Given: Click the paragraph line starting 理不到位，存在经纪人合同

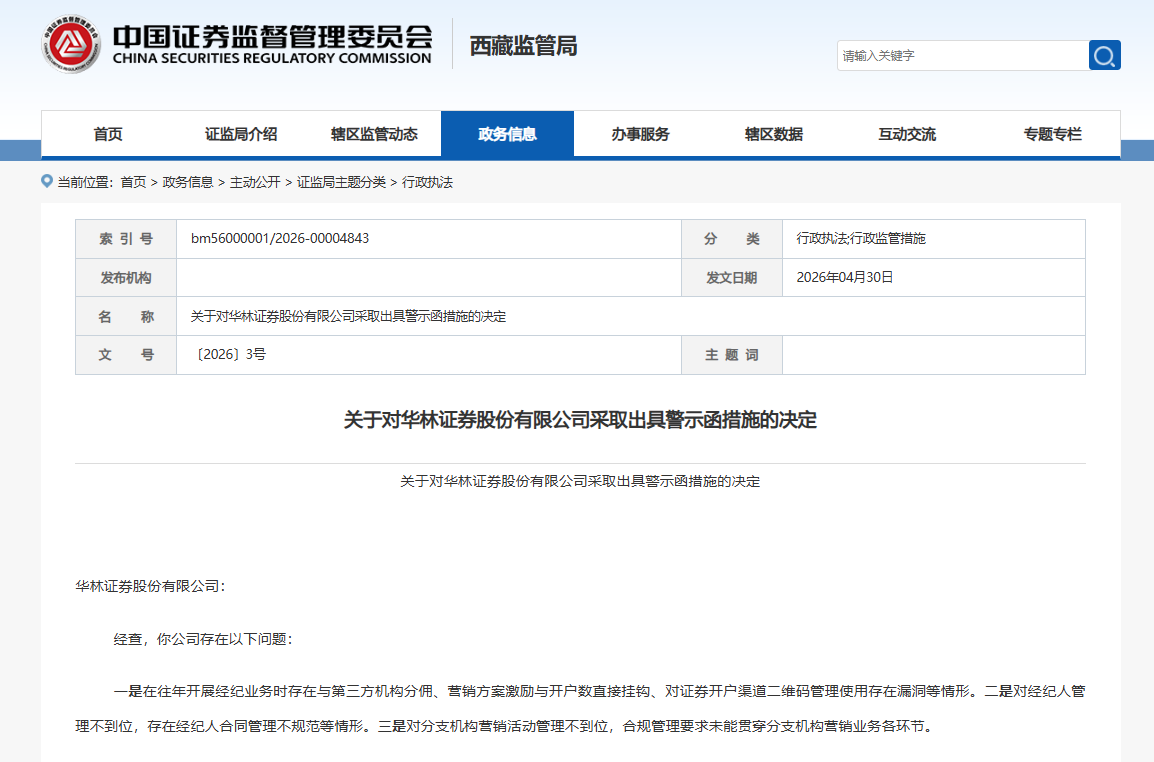Looking at the screenshot, I should click(506, 726).
